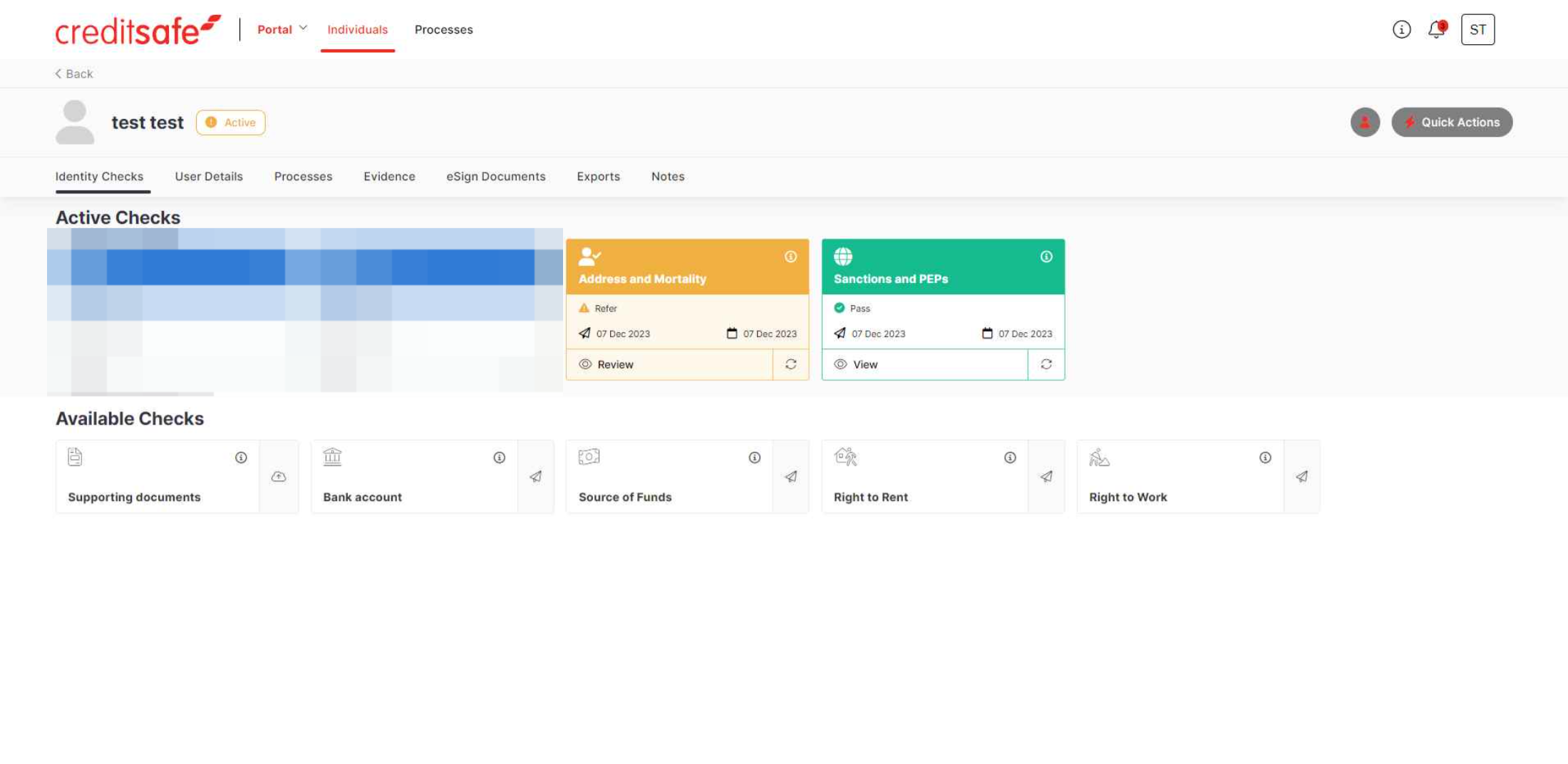Click the test test profile avatar
Viewport: 1568px width, 764px height.
(x=75, y=122)
